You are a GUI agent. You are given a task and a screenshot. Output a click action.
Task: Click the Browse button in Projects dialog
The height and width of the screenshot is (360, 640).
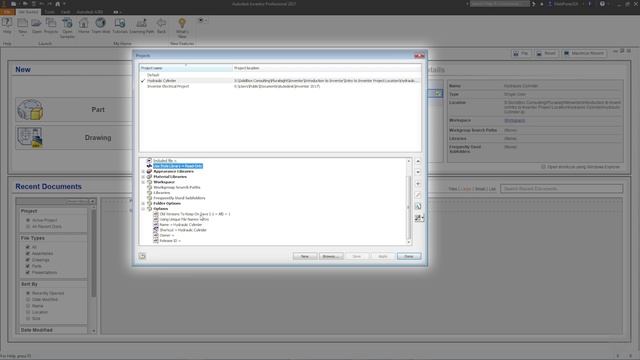pos(331,256)
